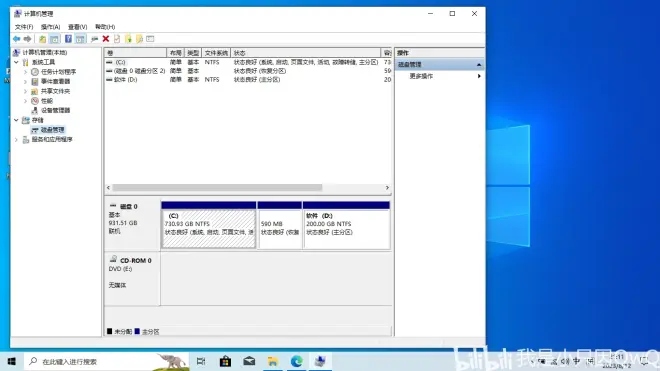This screenshot has height=371, width=660.
Task: Select the 软件 (D:) row in volume list
Action: (x=248, y=80)
